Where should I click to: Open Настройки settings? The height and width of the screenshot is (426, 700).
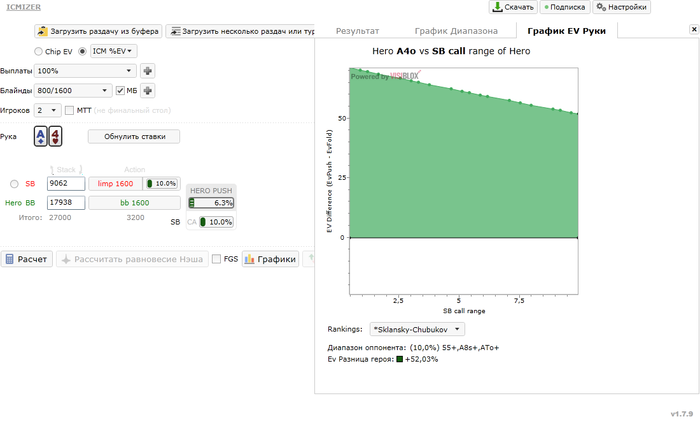pyautogui.click(x=621, y=7)
